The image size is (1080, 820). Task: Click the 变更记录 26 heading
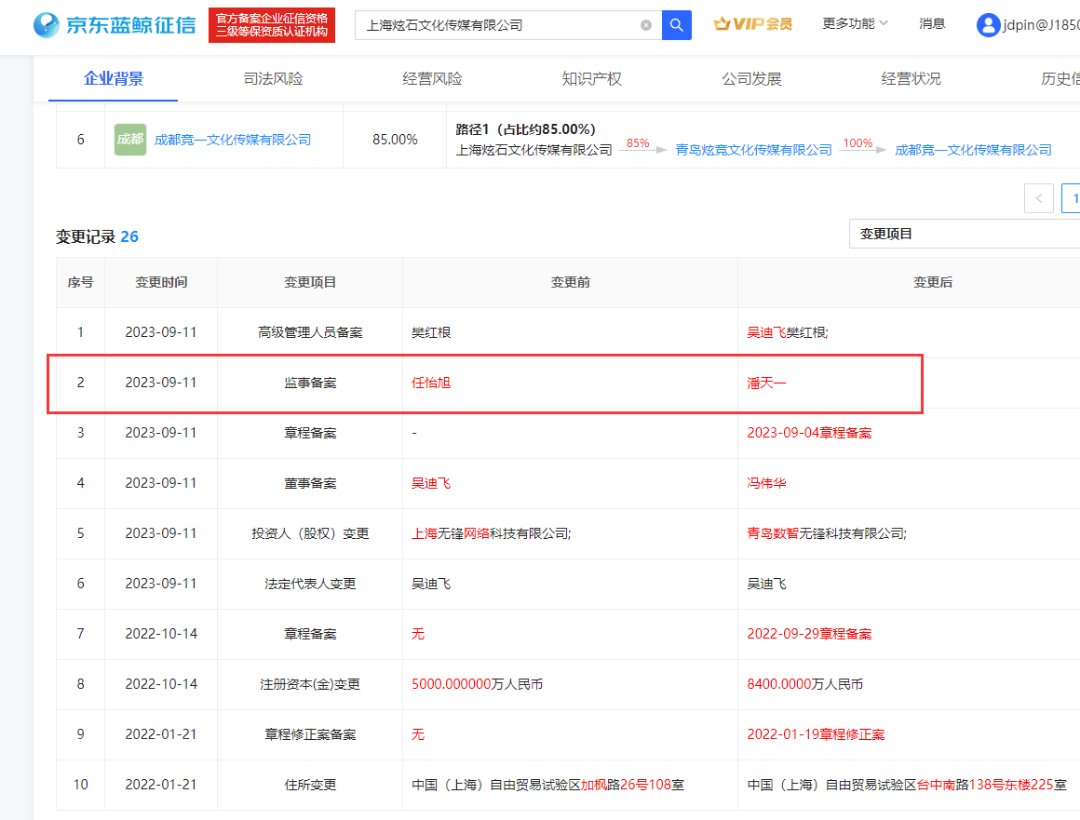pos(97,237)
